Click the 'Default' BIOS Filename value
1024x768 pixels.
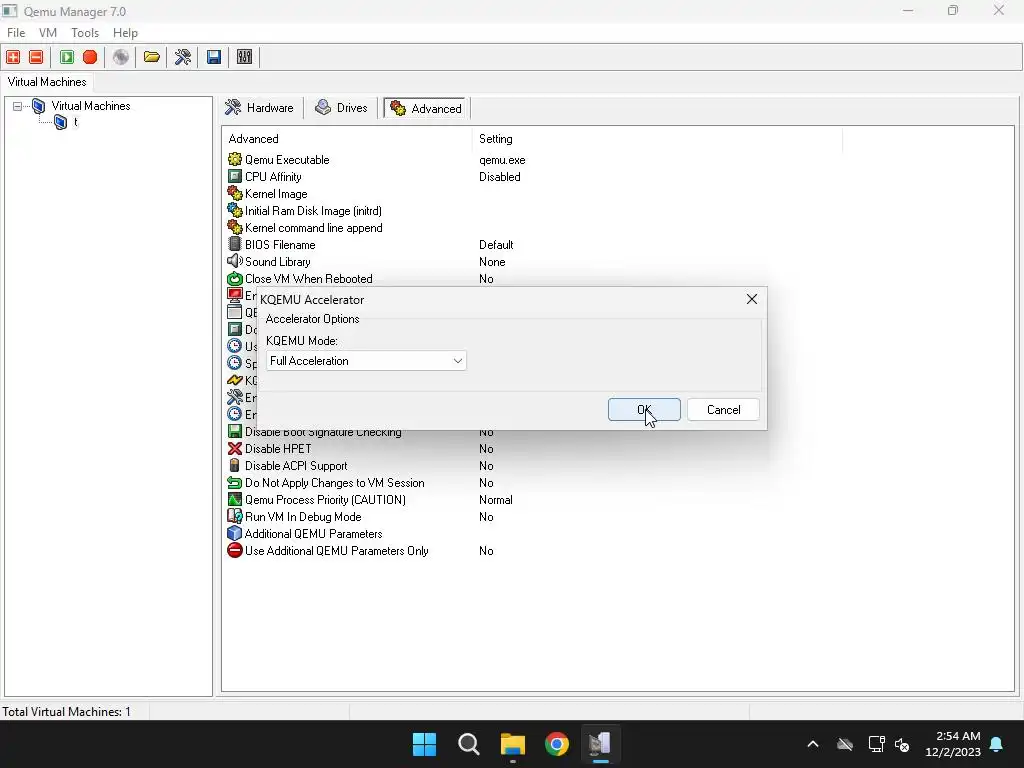[x=496, y=245]
